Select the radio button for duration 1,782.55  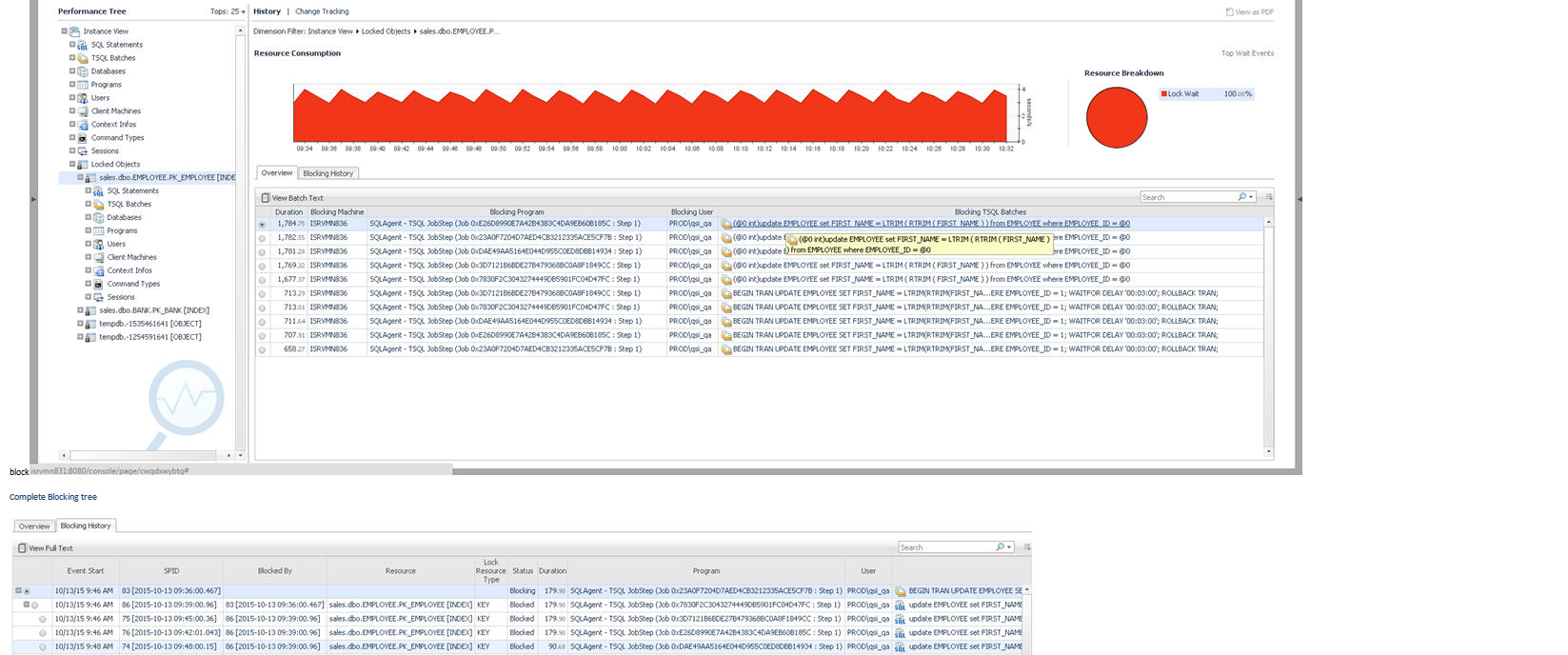pos(262,238)
